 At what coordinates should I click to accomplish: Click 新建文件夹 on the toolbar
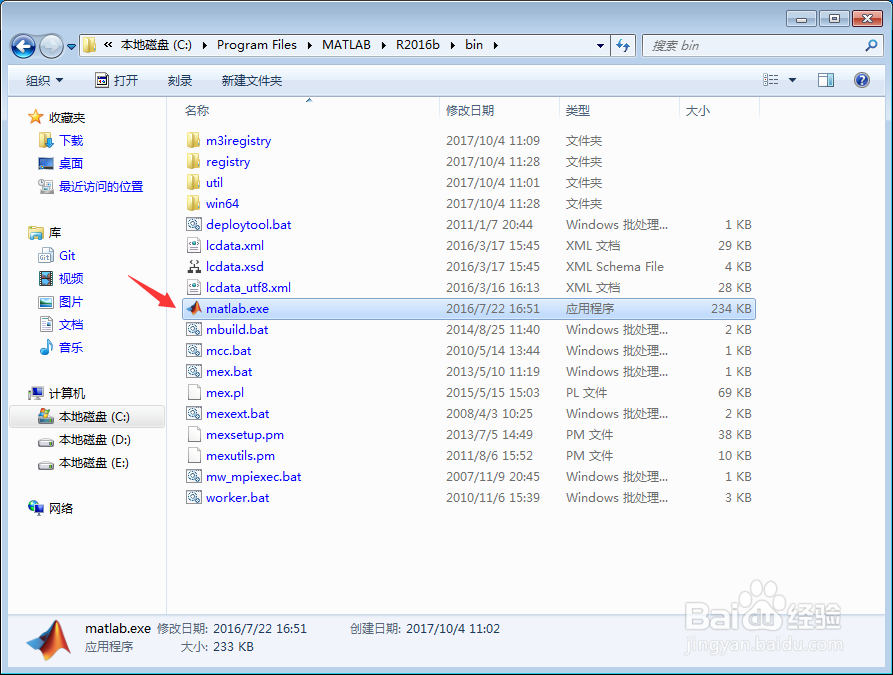(252, 80)
